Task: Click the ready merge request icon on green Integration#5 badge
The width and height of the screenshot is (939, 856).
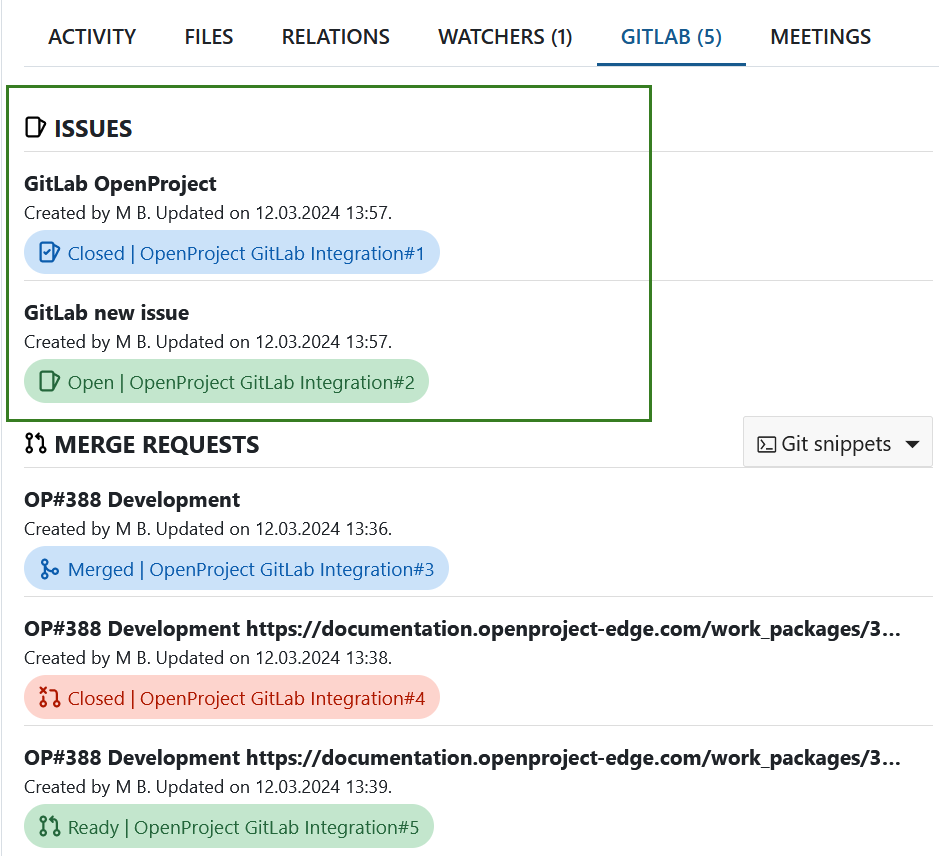Action: point(48,826)
